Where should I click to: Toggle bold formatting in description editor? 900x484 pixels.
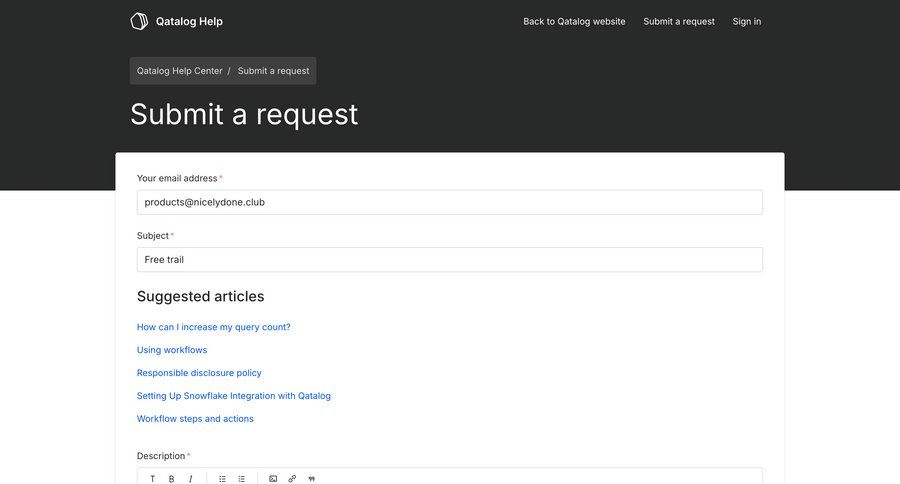[x=171, y=478]
